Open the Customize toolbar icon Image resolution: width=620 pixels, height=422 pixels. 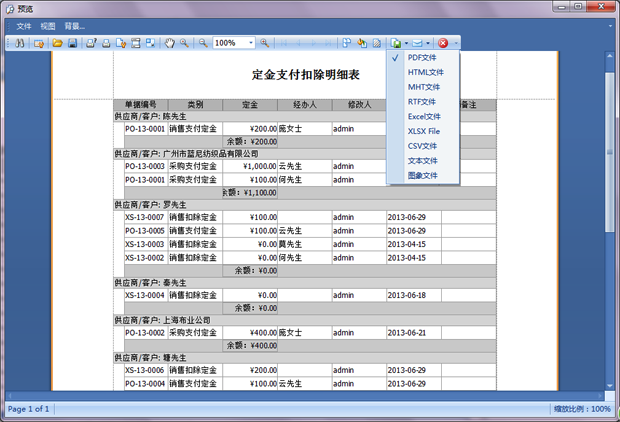(39, 43)
